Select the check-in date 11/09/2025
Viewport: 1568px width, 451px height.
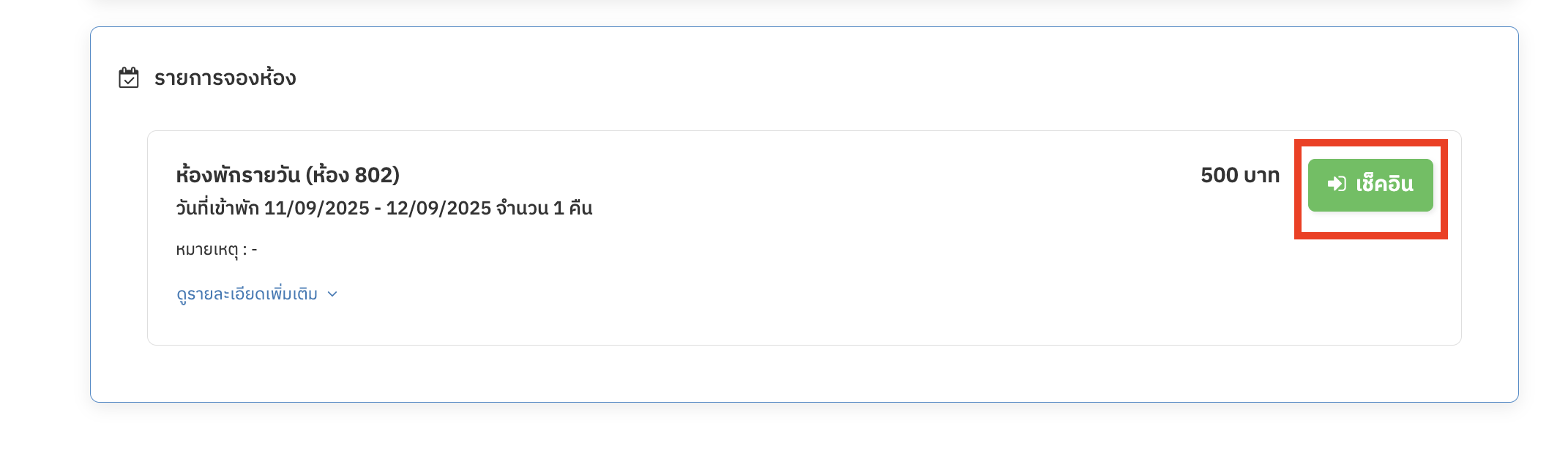[316, 208]
